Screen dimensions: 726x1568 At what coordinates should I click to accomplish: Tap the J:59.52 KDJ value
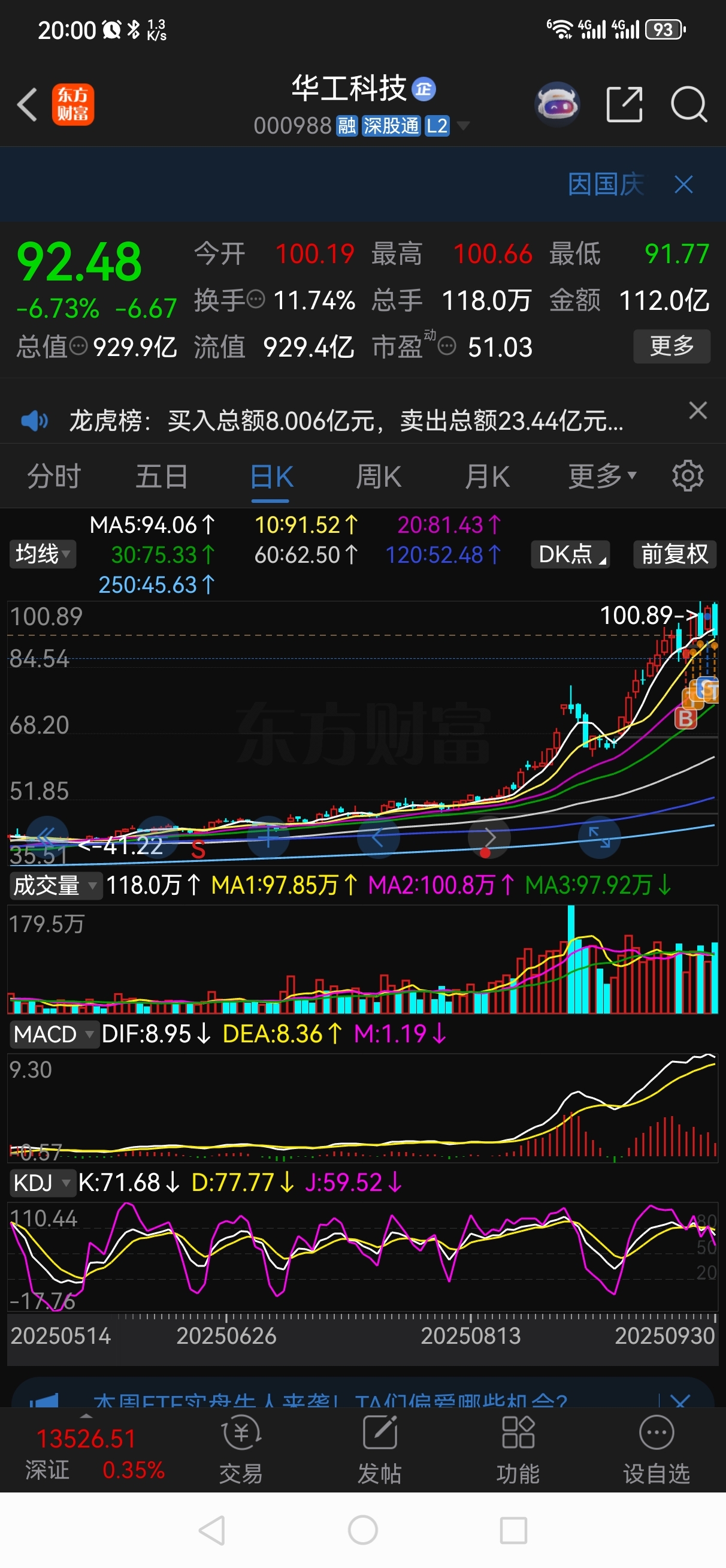[353, 1183]
